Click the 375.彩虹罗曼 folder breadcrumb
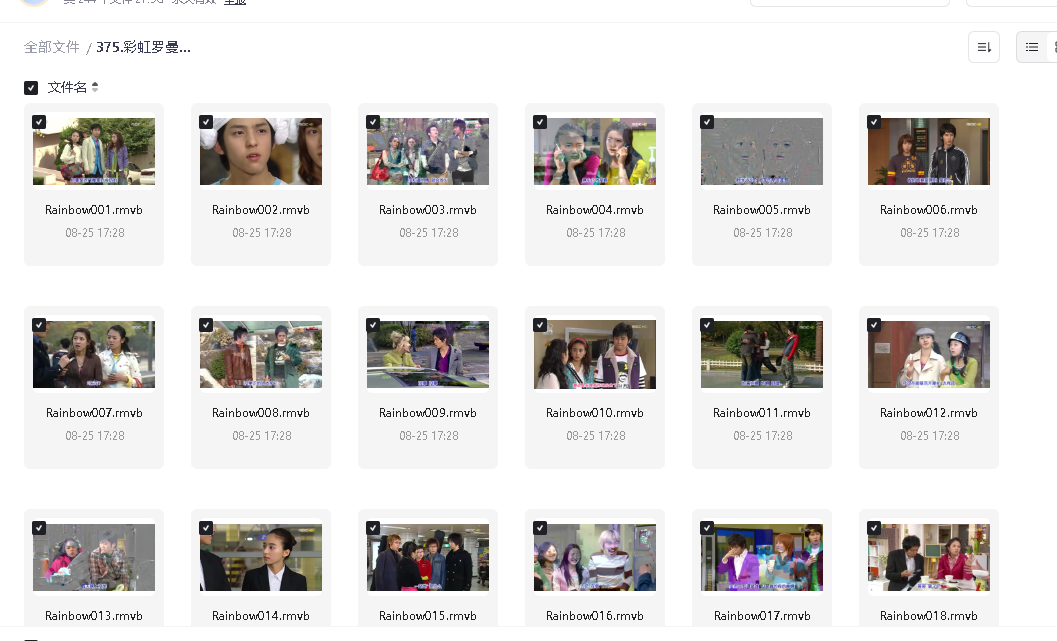 (x=143, y=47)
